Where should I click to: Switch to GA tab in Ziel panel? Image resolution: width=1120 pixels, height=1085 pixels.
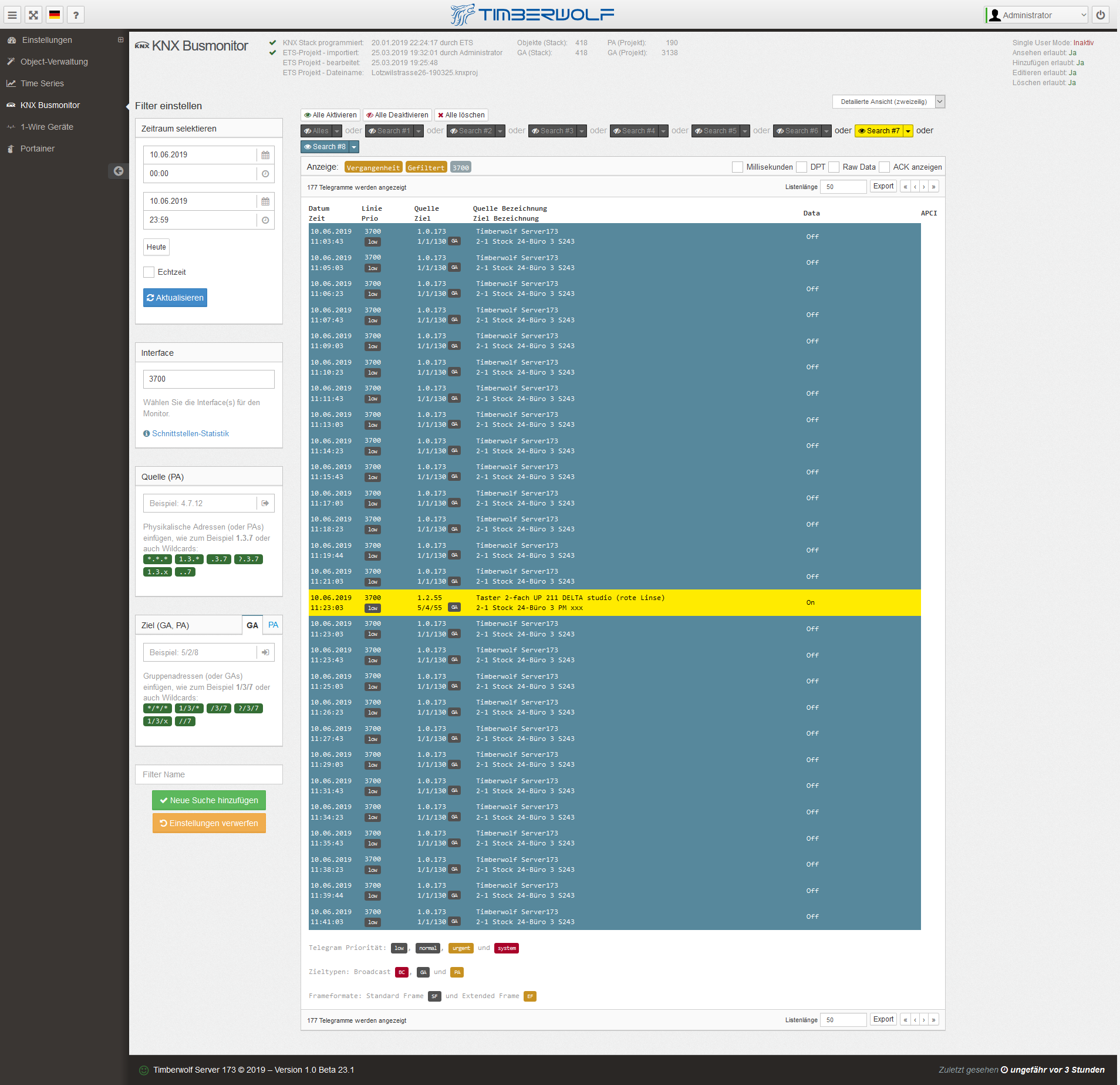[252, 625]
